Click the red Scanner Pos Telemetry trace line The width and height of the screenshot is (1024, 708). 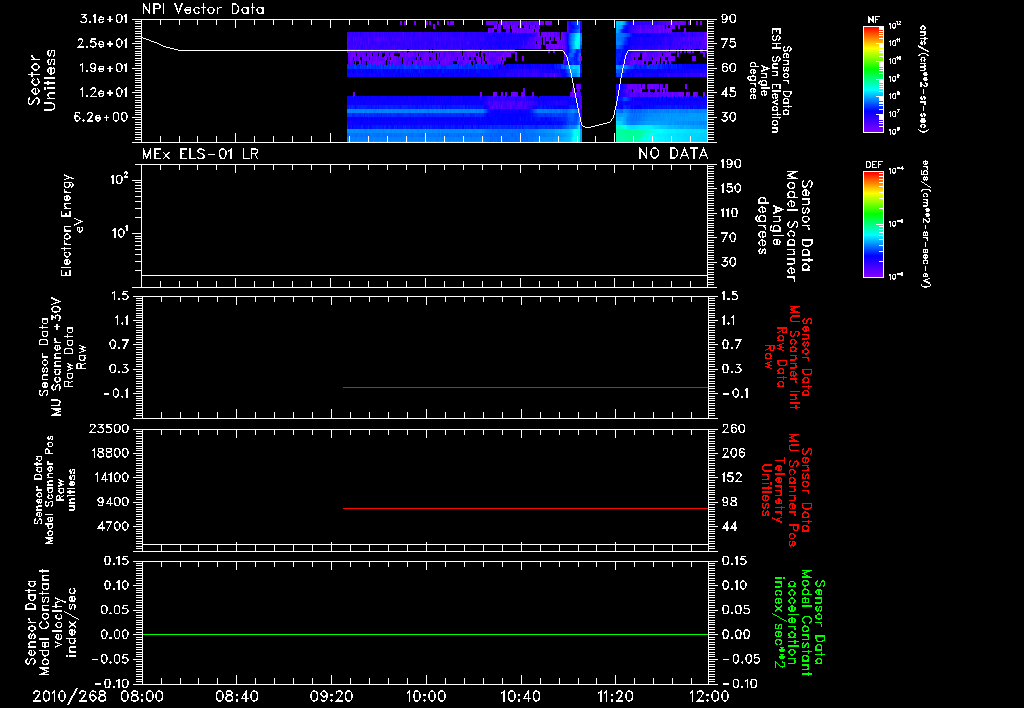526,508
